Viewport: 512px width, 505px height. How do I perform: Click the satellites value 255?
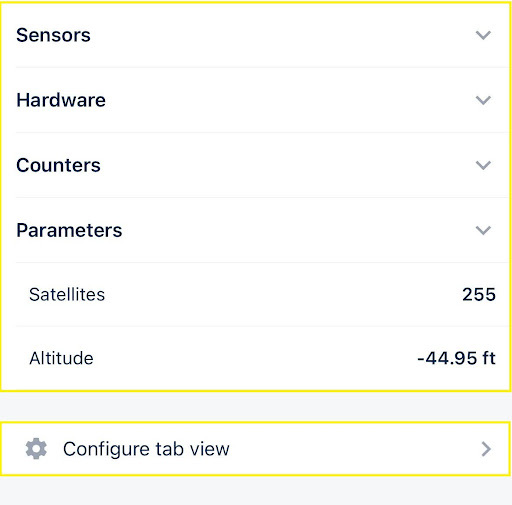pos(479,294)
